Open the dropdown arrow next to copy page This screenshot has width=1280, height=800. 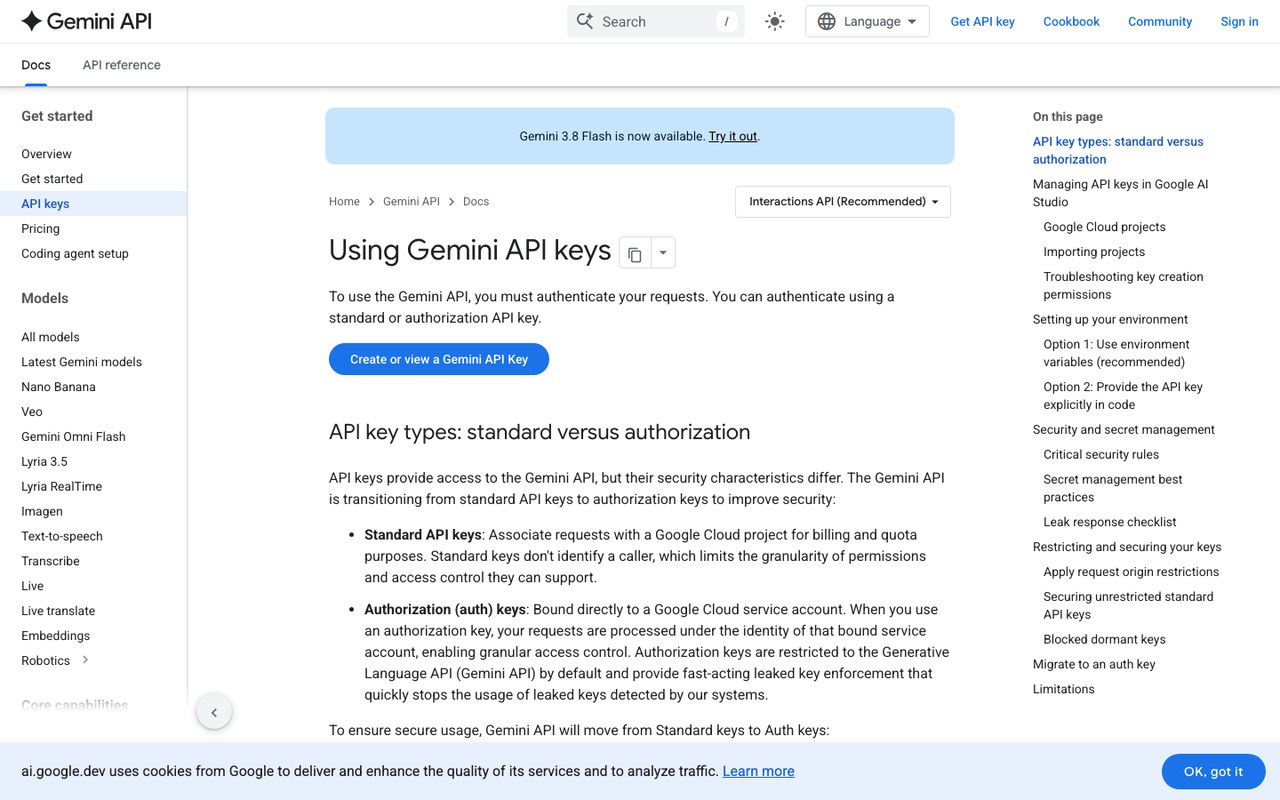coord(663,253)
